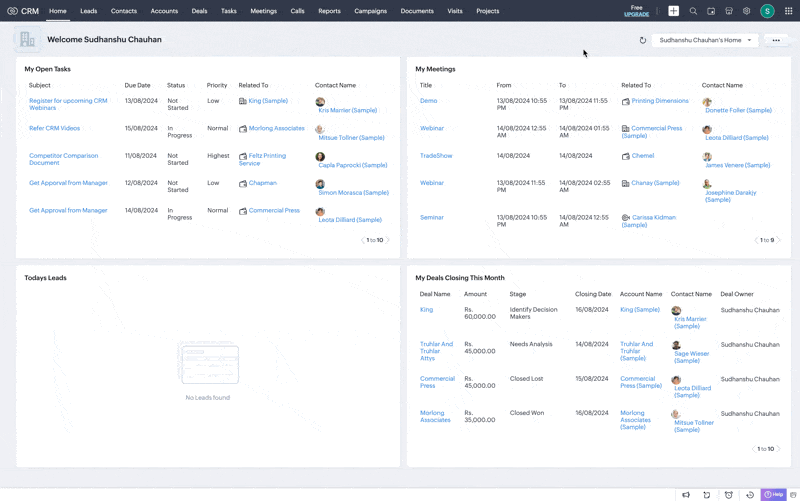The height and width of the screenshot is (501, 800).
Task: Click Donette Foller contact avatar
Action: click(707, 102)
